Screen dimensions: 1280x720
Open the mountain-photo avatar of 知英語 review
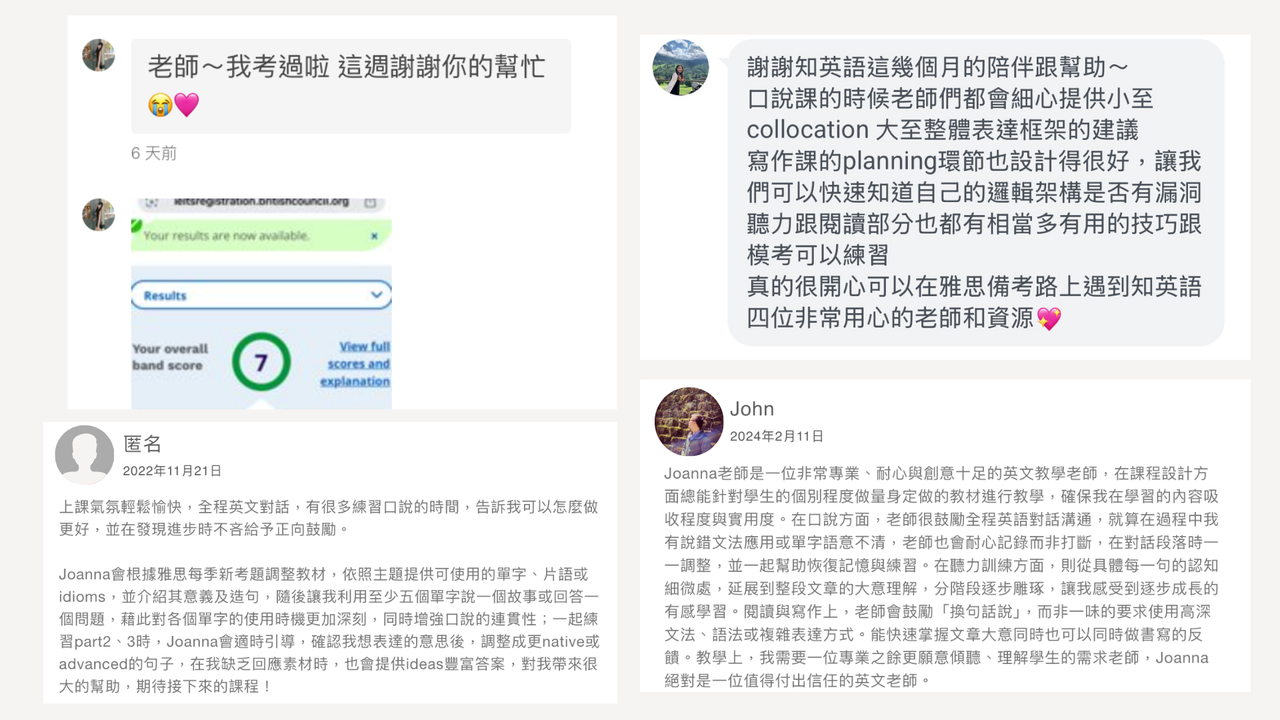(x=681, y=68)
